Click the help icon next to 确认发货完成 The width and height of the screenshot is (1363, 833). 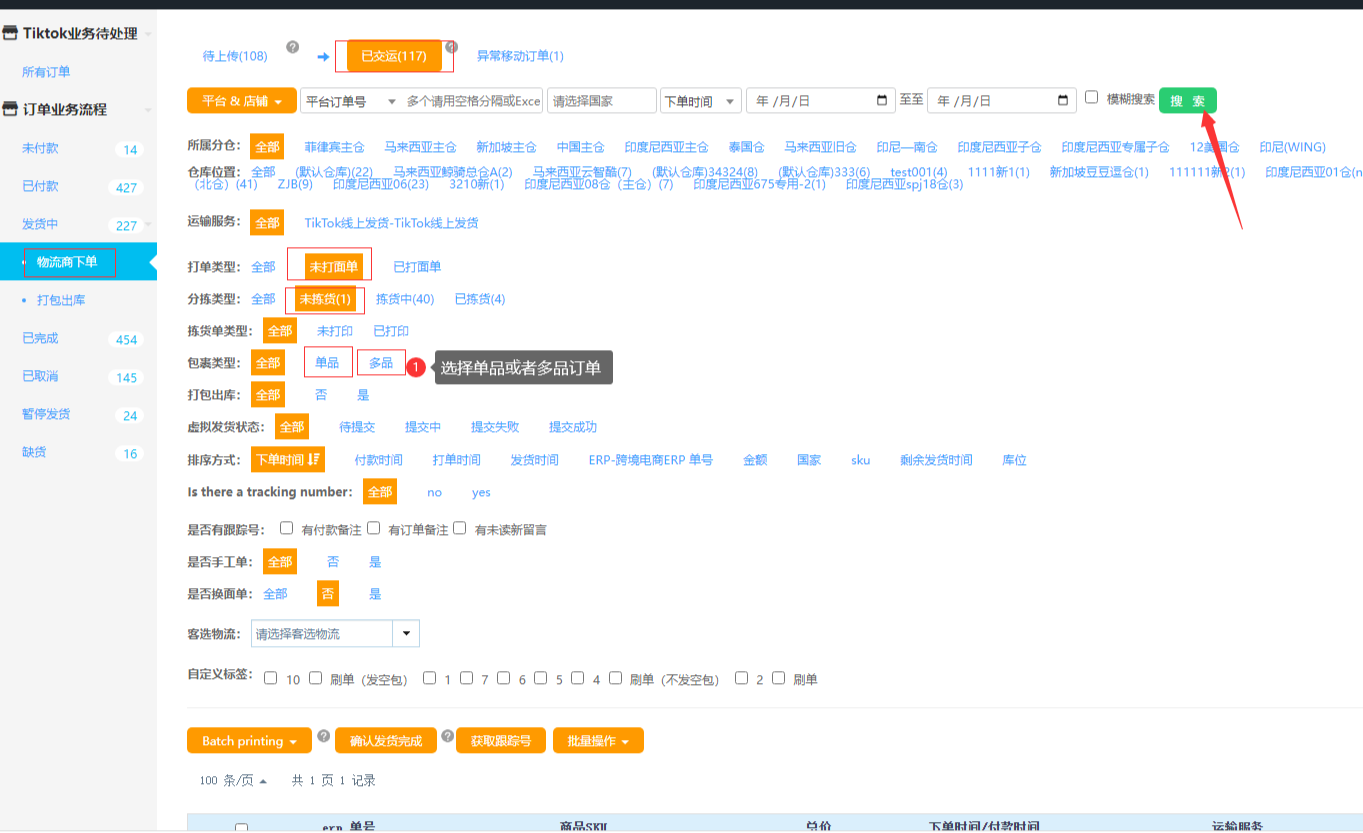point(448,736)
